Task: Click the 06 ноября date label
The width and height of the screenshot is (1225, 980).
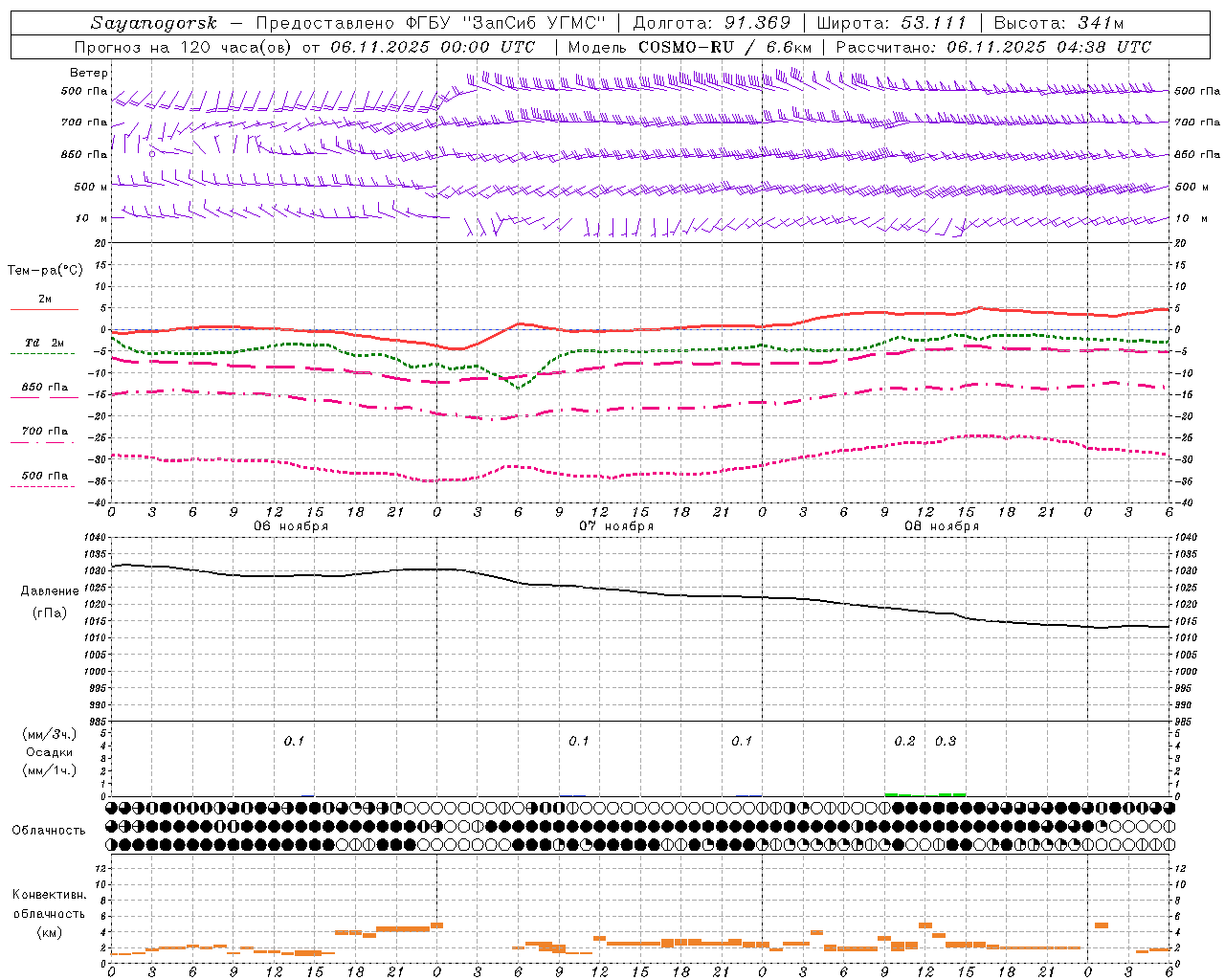Action: (x=291, y=526)
